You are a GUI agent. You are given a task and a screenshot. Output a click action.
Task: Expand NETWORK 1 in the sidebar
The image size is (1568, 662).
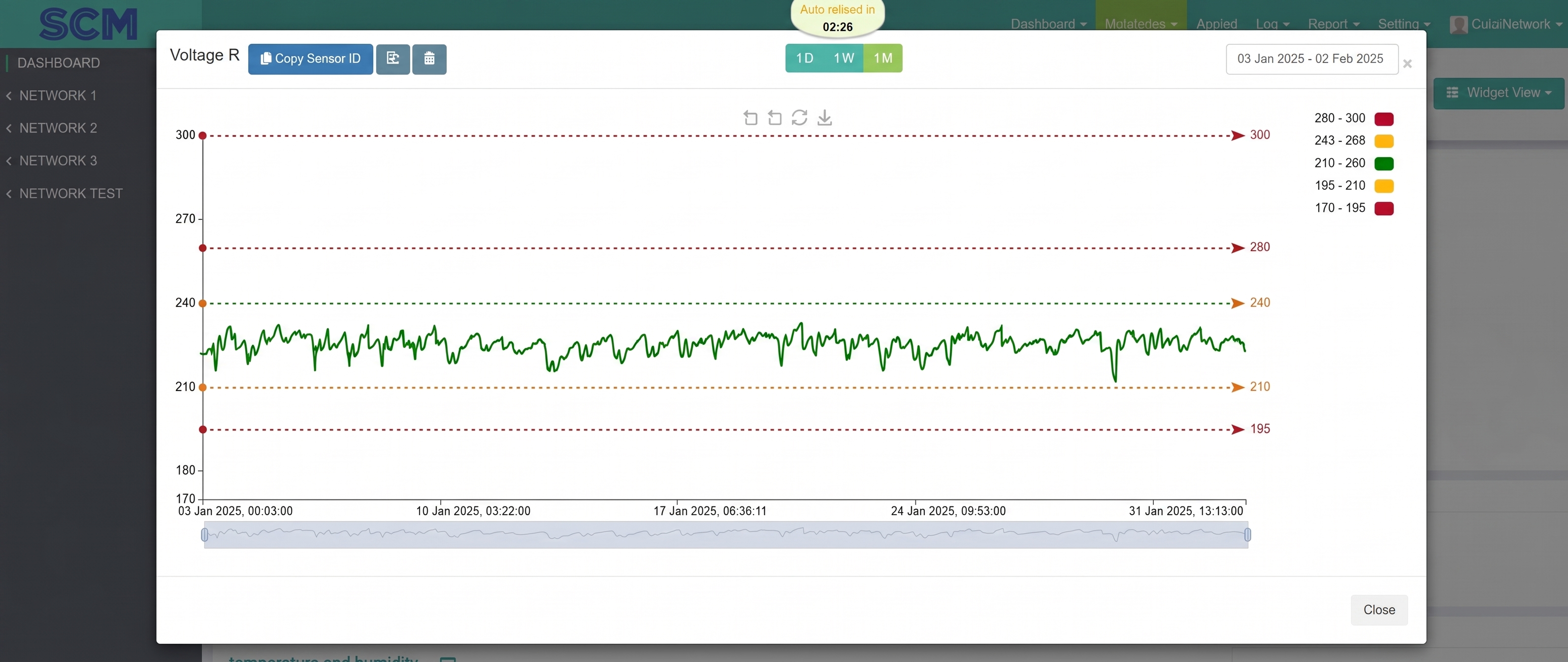(58, 96)
